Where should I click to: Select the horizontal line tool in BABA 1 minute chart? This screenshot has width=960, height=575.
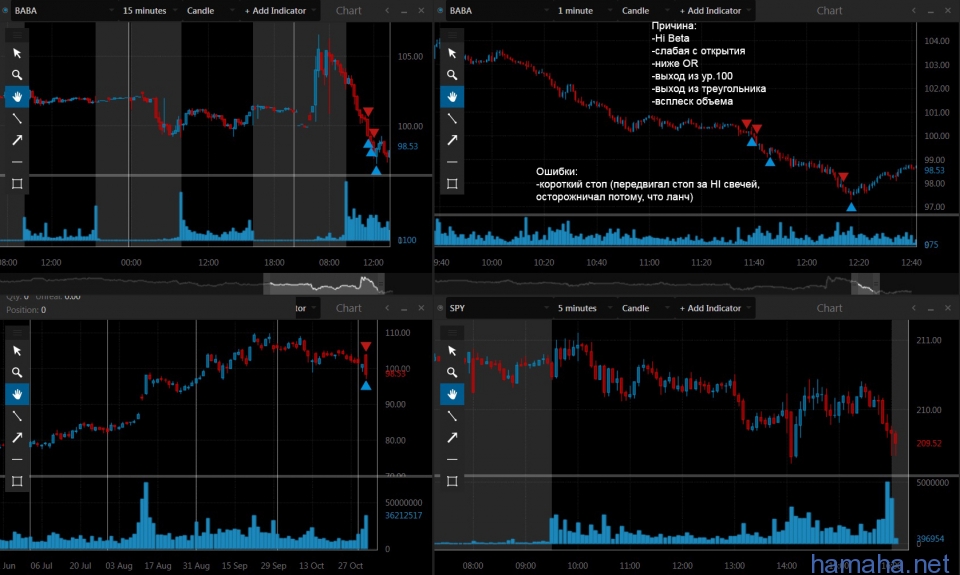452,162
